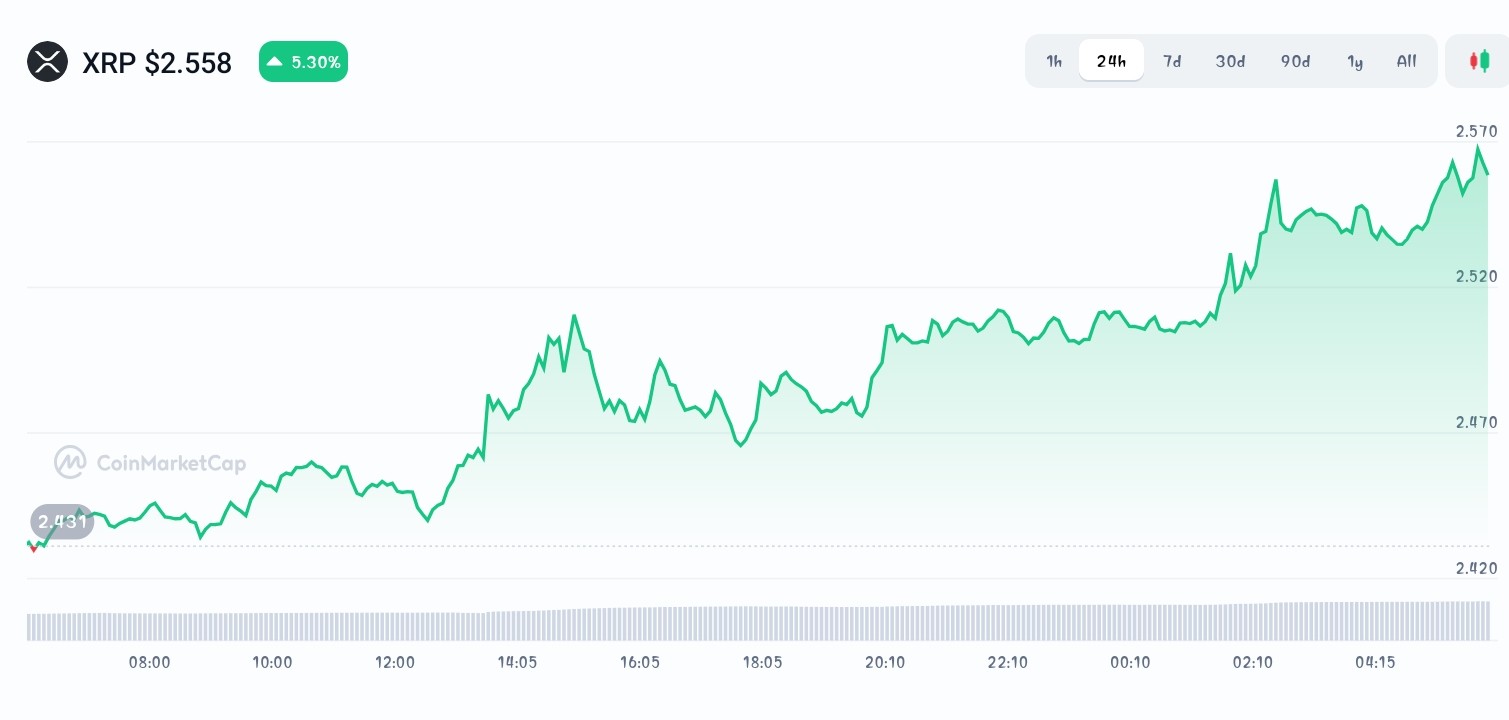Click the red starting marker on price line

[x=34, y=548]
